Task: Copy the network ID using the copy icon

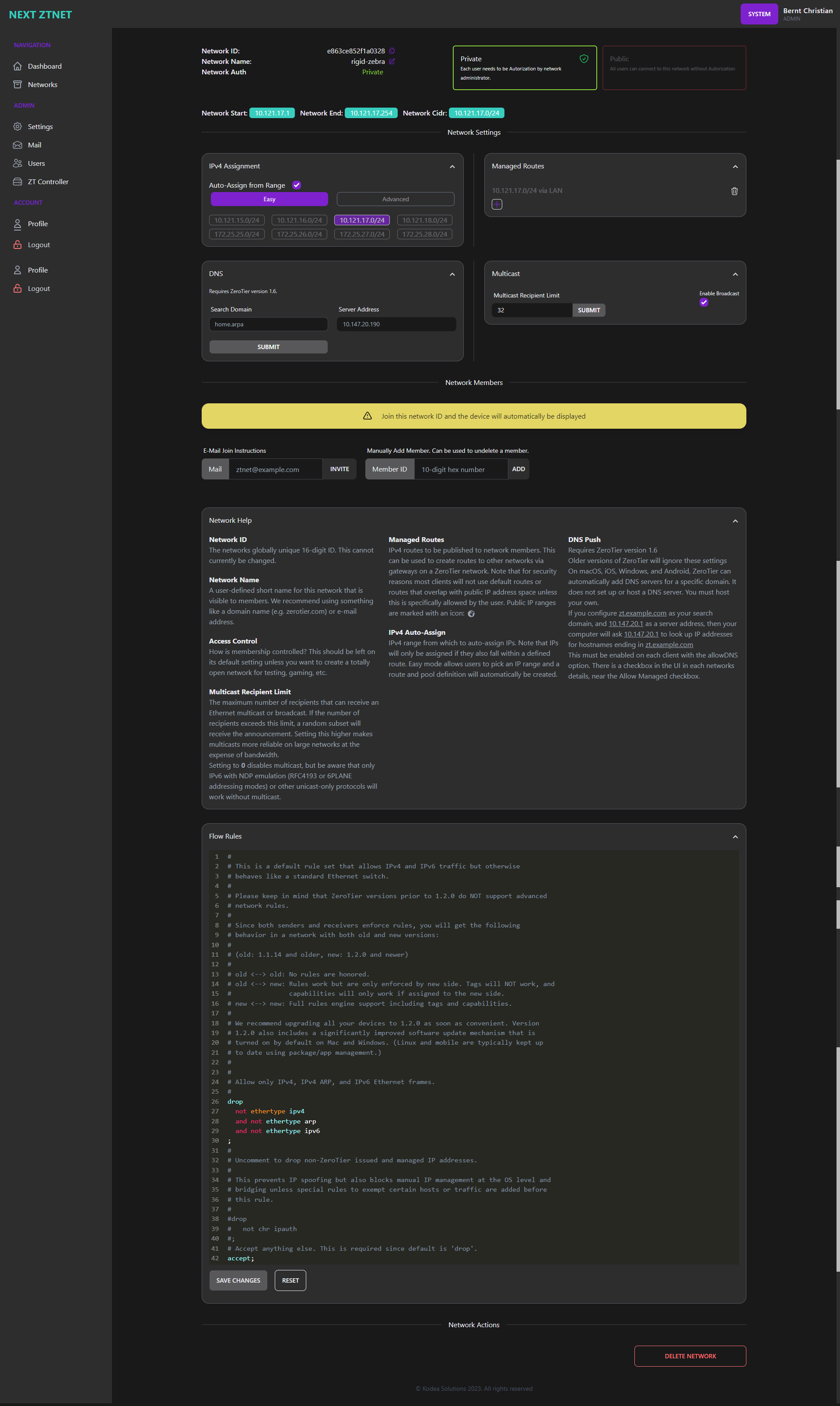Action: [x=392, y=51]
